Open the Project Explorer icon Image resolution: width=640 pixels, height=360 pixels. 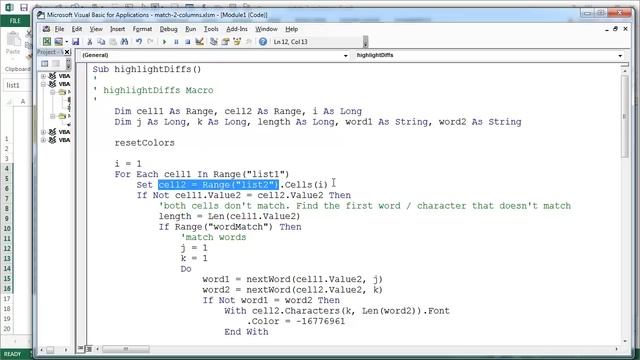(213, 42)
